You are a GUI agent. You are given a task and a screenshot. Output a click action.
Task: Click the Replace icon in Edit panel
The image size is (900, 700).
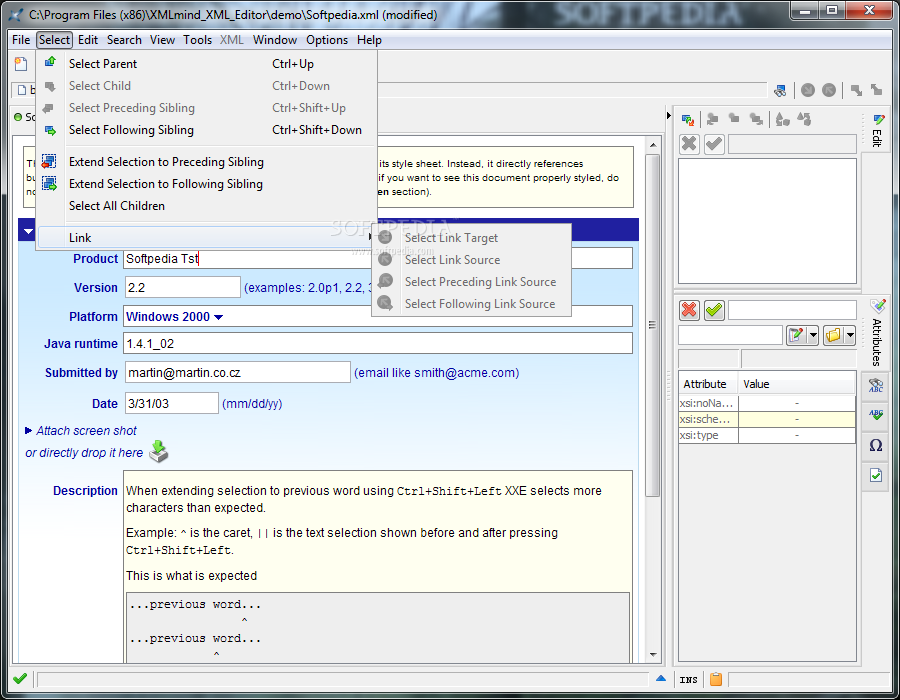(688, 119)
